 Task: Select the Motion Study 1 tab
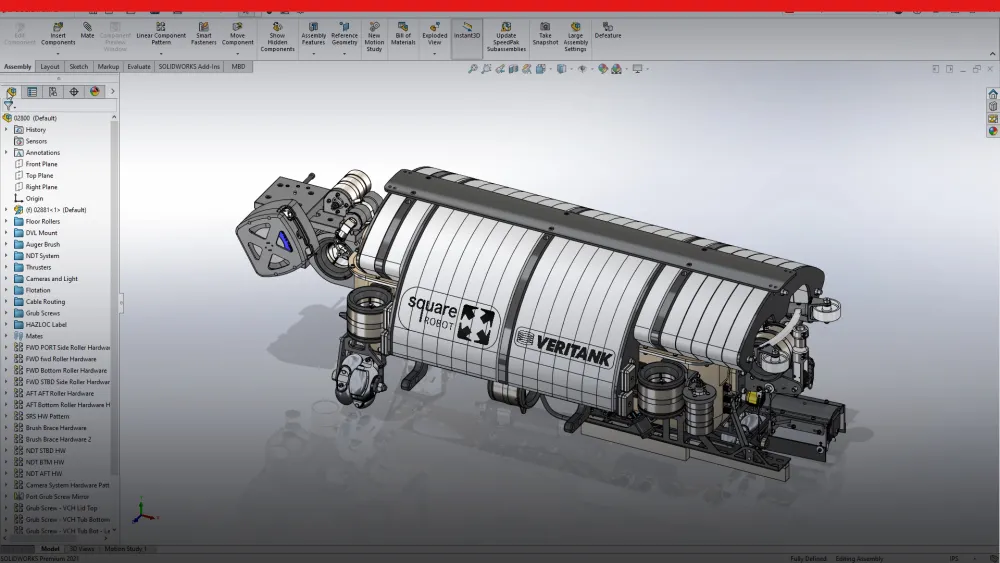click(x=126, y=548)
